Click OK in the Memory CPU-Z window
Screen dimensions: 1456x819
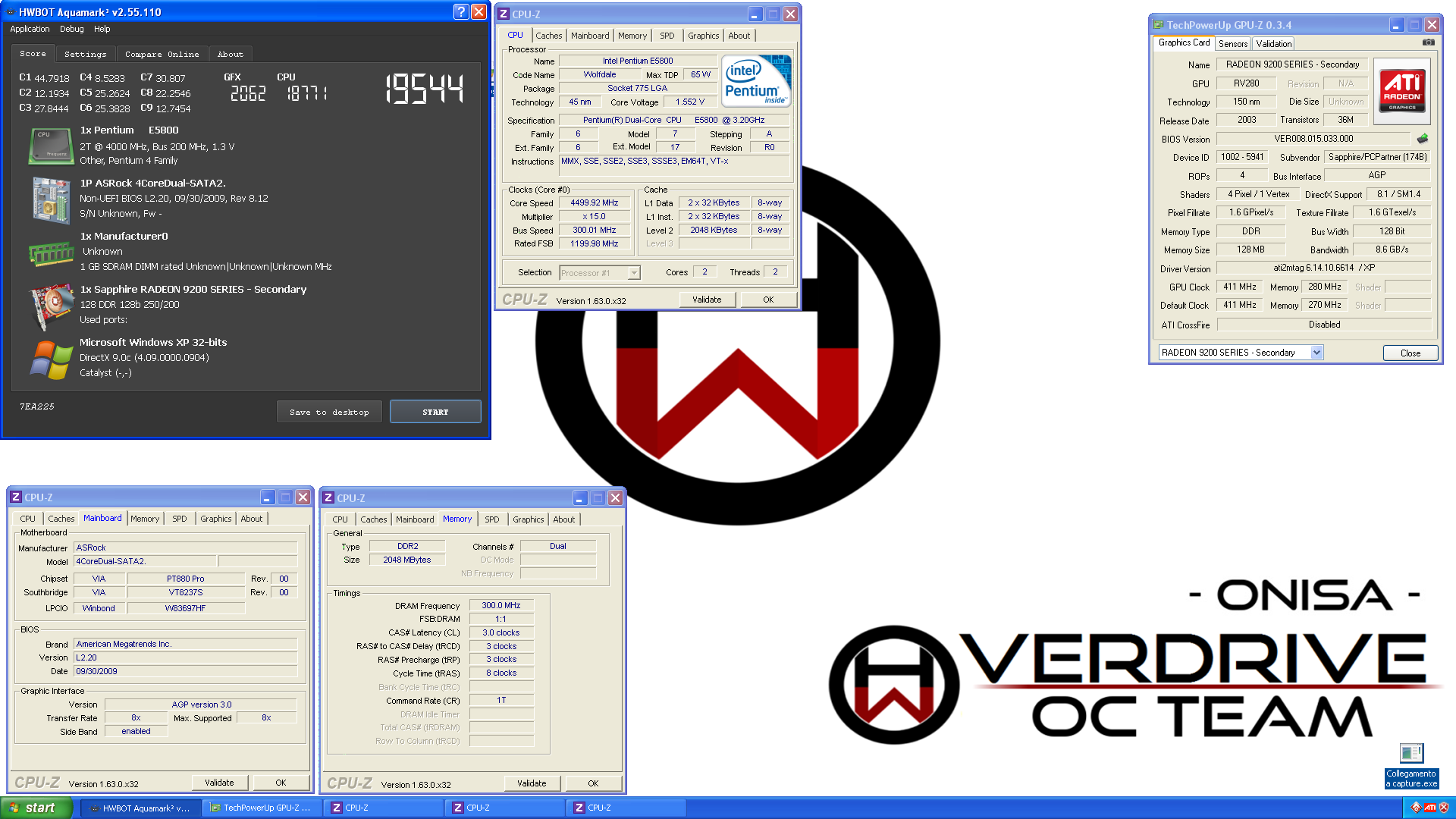[593, 783]
